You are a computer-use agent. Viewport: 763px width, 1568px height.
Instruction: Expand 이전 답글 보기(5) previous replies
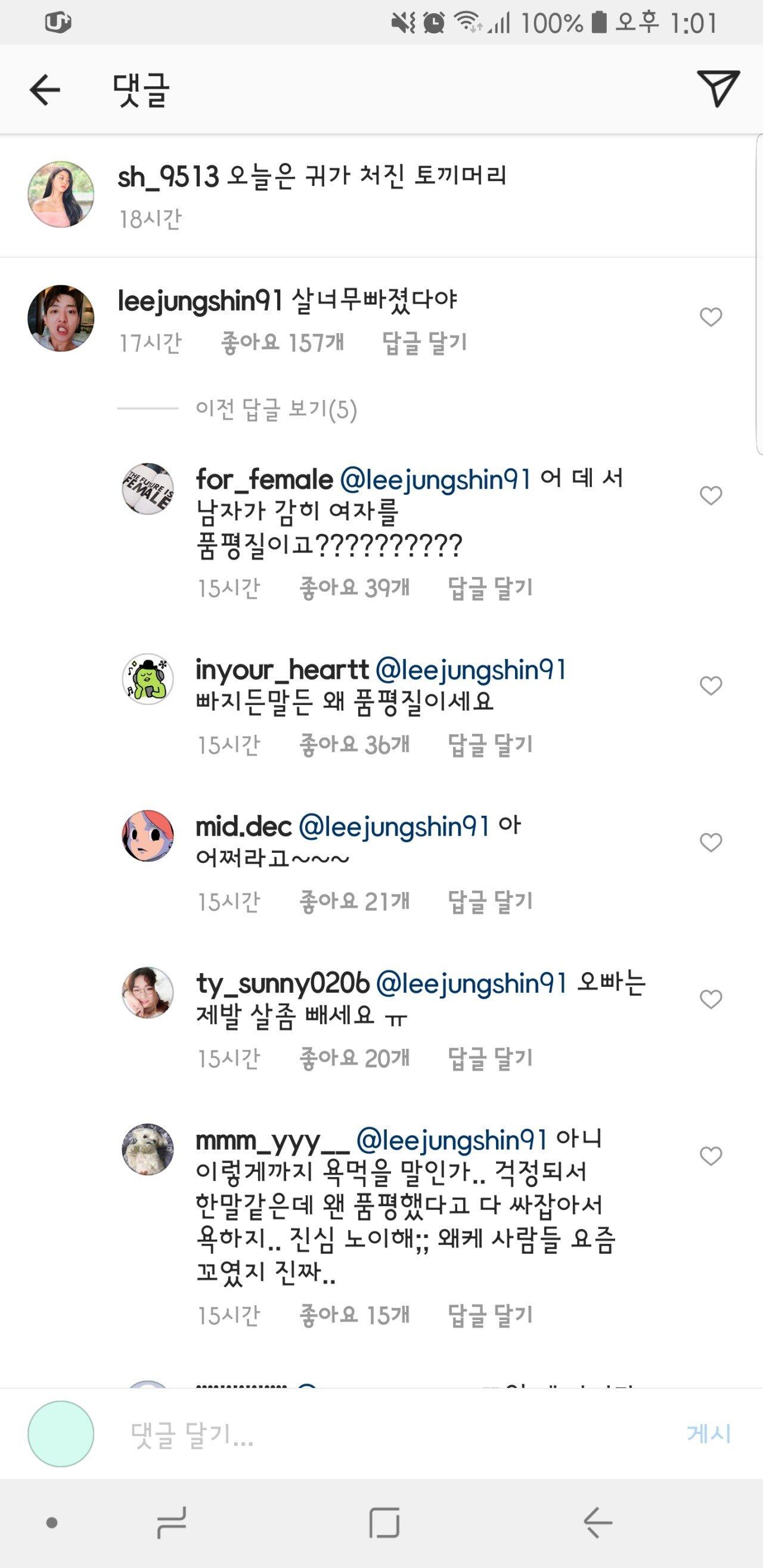[x=276, y=409]
